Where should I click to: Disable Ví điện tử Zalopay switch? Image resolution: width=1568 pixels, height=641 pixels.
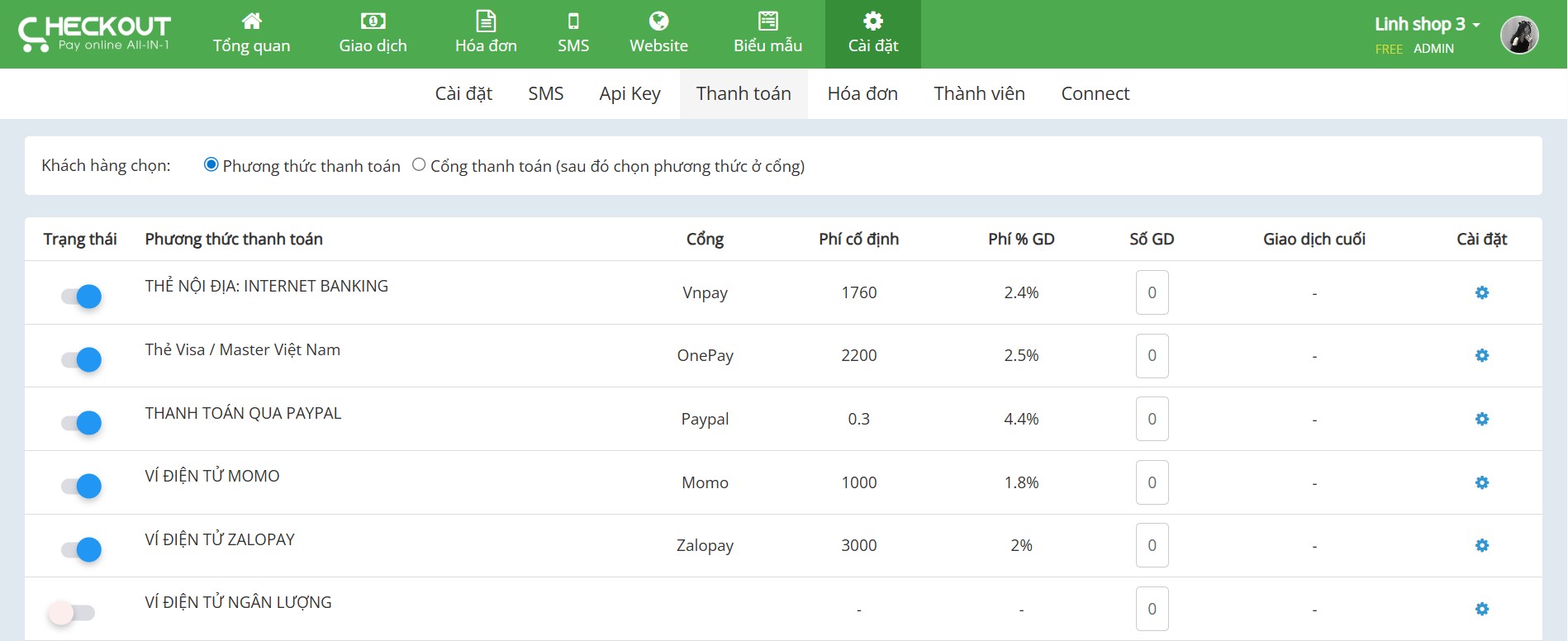(x=81, y=549)
